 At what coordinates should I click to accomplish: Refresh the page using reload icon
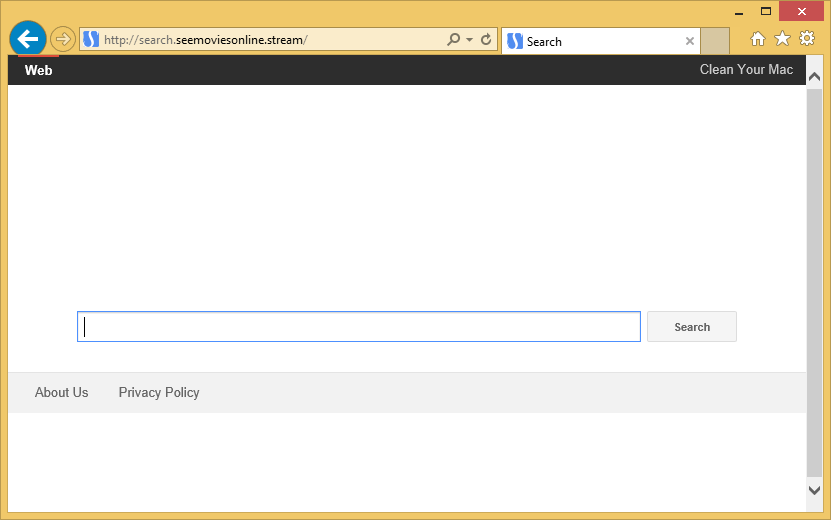(x=486, y=40)
